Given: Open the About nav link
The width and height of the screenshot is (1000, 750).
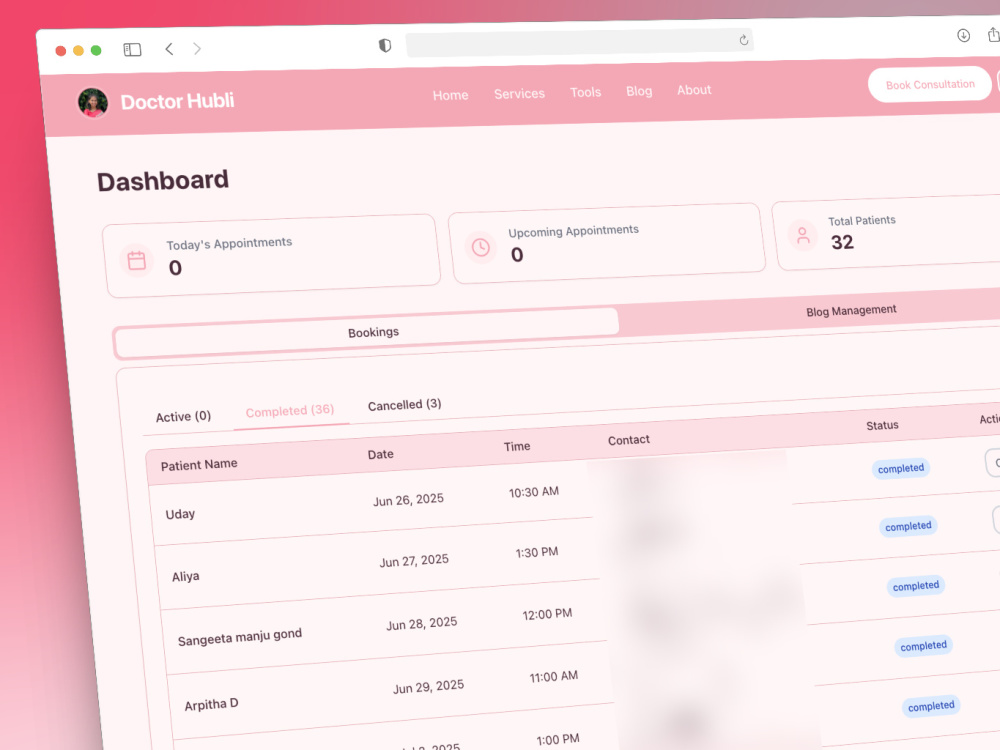Looking at the screenshot, I should click(694, 90).
